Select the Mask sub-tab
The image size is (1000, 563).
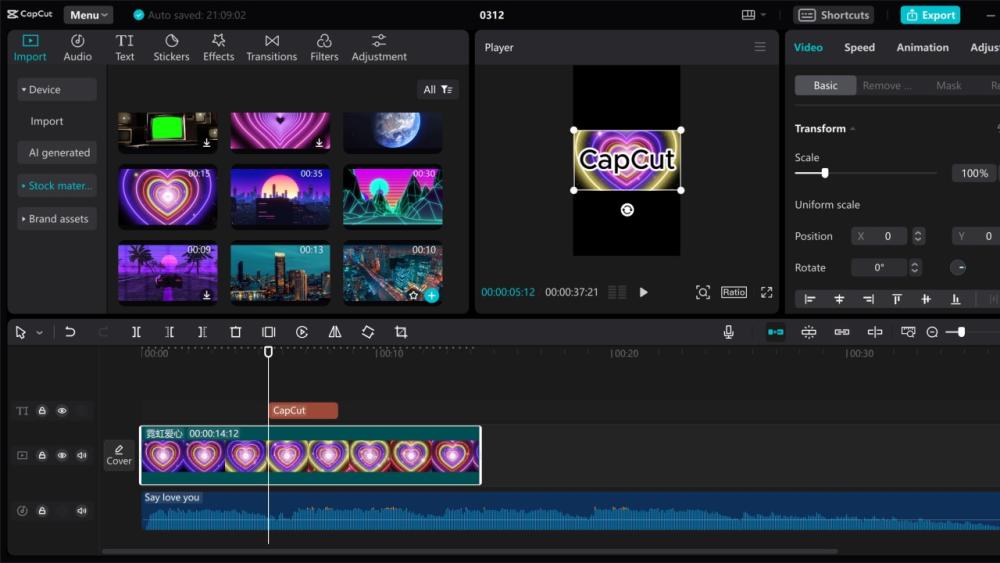click(948, 85)
